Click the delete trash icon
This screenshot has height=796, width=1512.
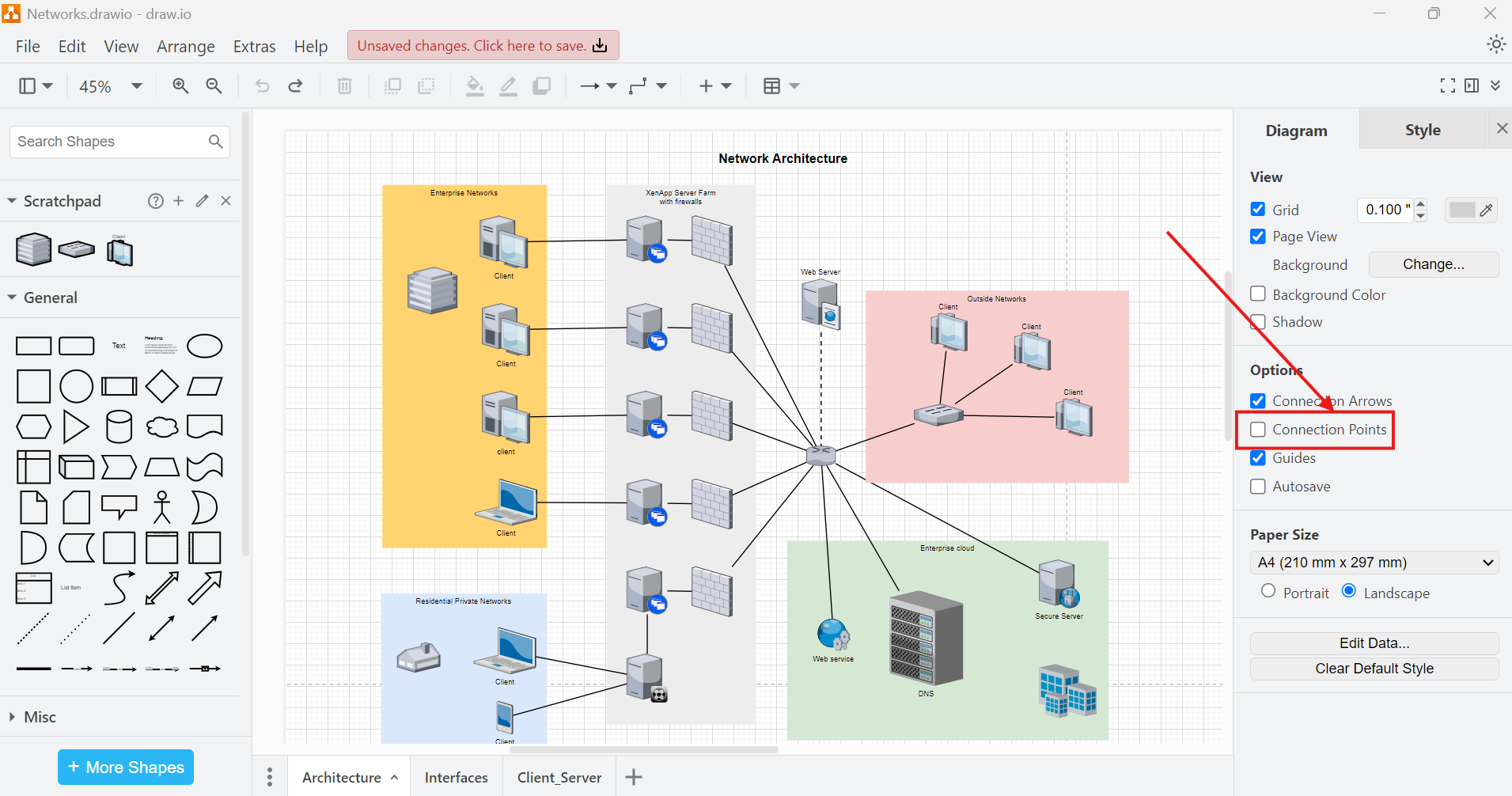click(344, 85)
